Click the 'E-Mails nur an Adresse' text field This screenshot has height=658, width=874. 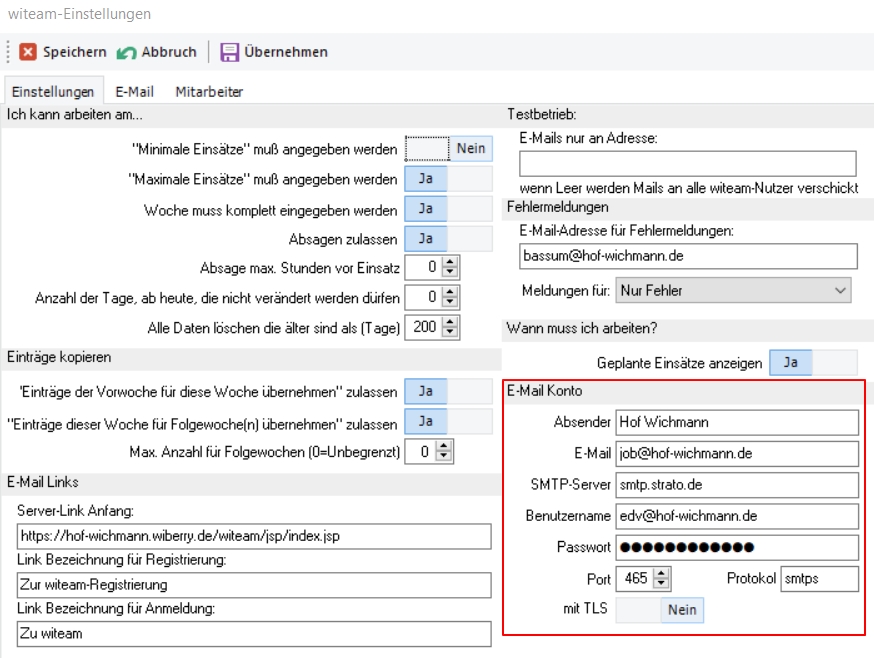click(688, 164)
